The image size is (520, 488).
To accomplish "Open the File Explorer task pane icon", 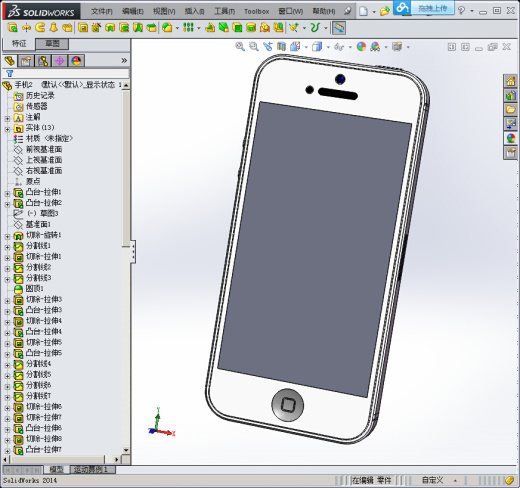I will (511, 109).
